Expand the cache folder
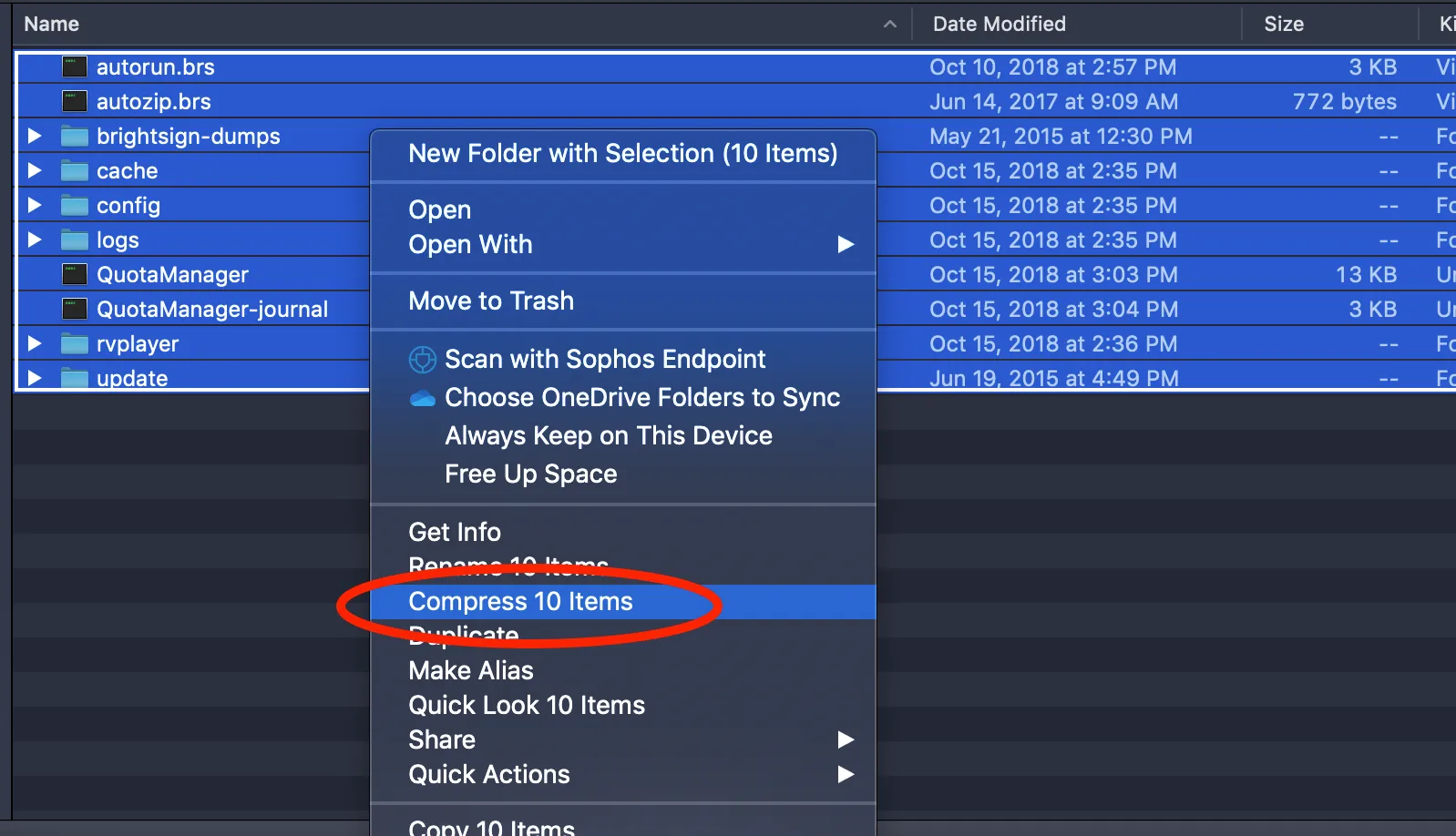The width and height of the screenshot is (1456, 836). click(35, 170)
